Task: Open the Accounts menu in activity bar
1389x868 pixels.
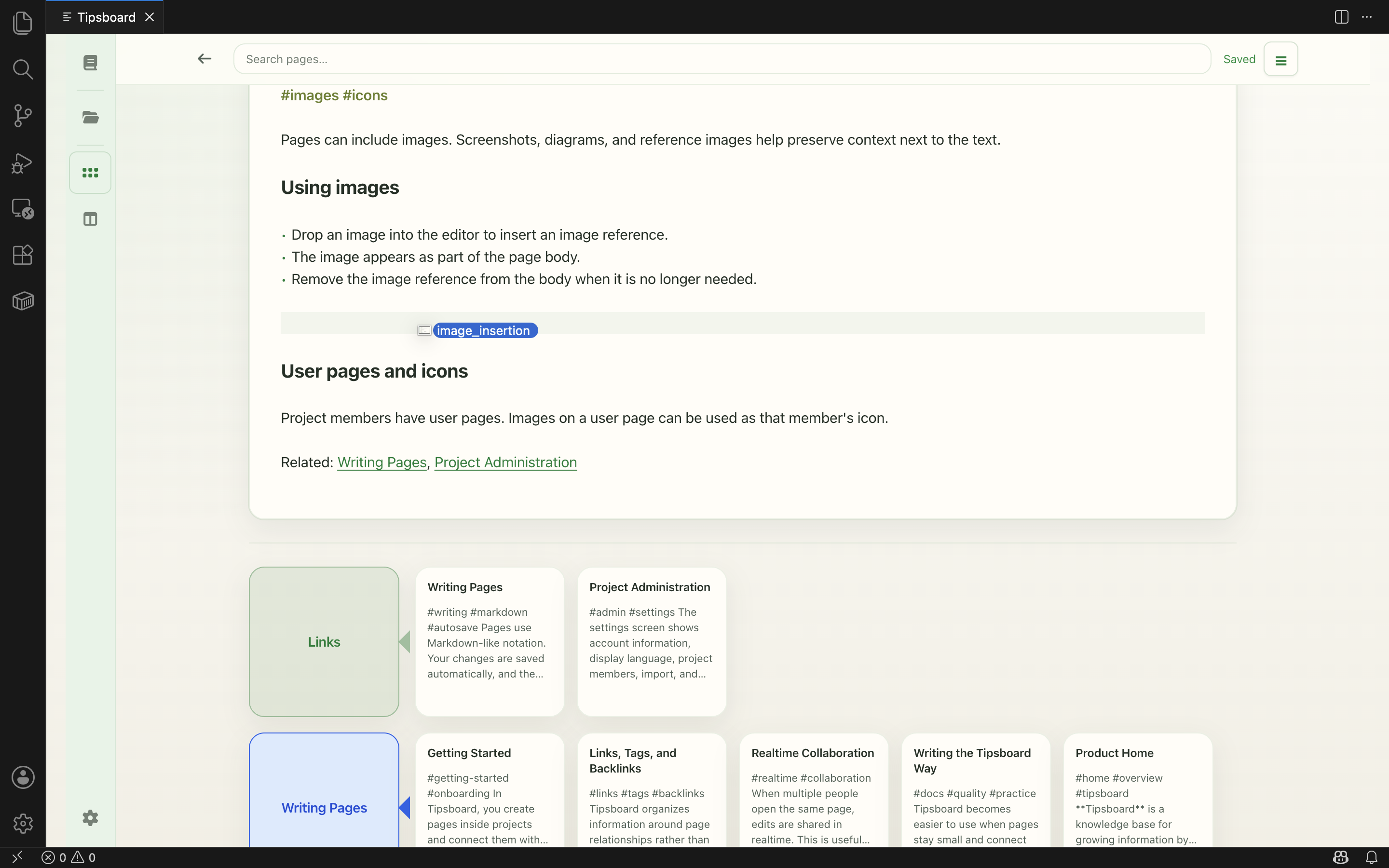Action: pyautogui.click(x=23, y=777)
